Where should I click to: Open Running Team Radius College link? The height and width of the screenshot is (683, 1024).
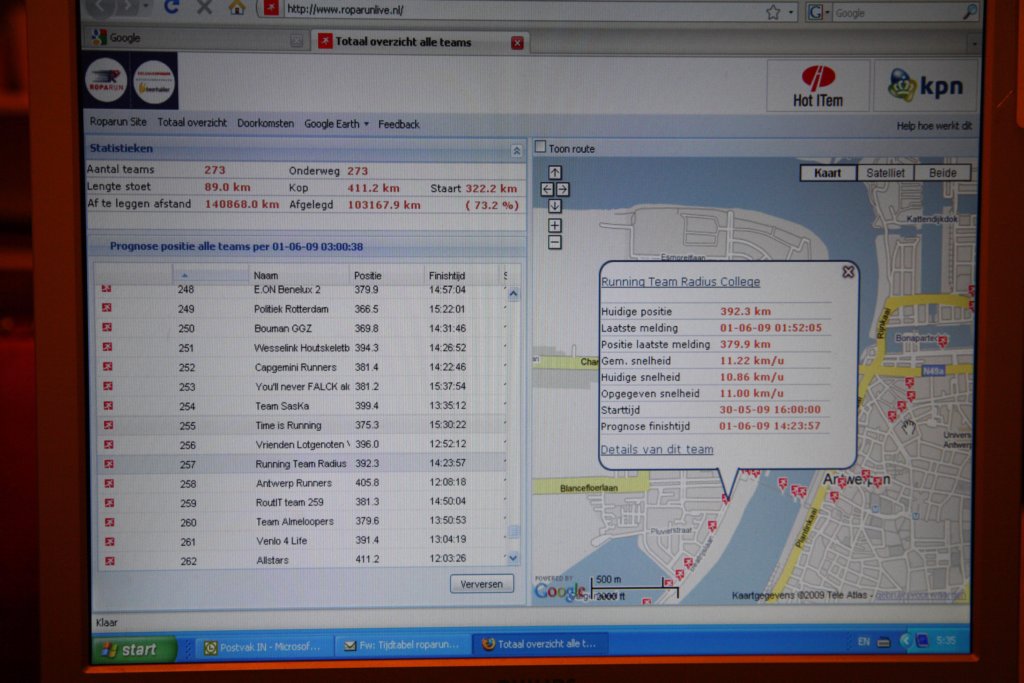pyautogui.click(x=680, y=281)
